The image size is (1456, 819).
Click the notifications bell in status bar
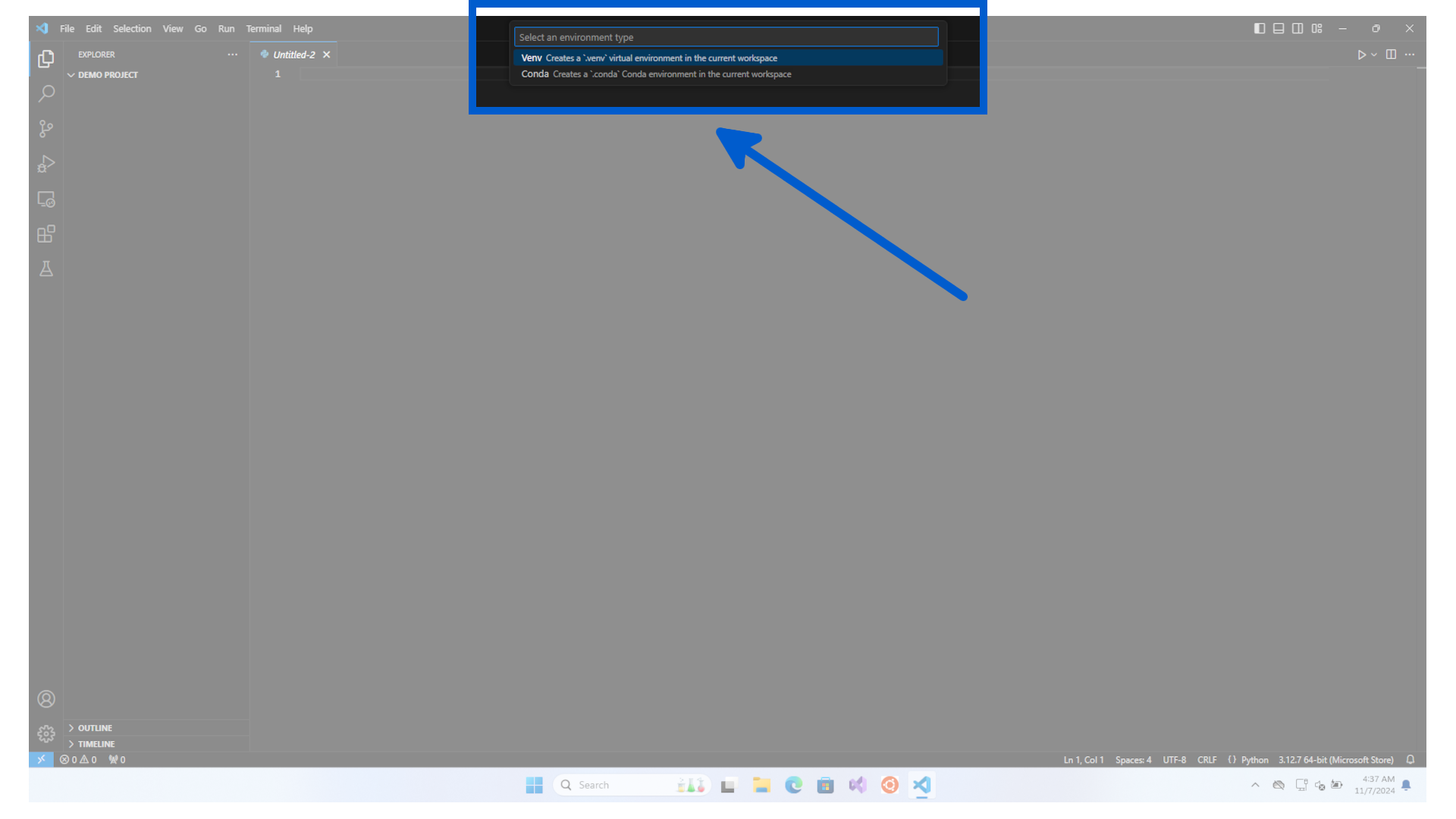1410,759
